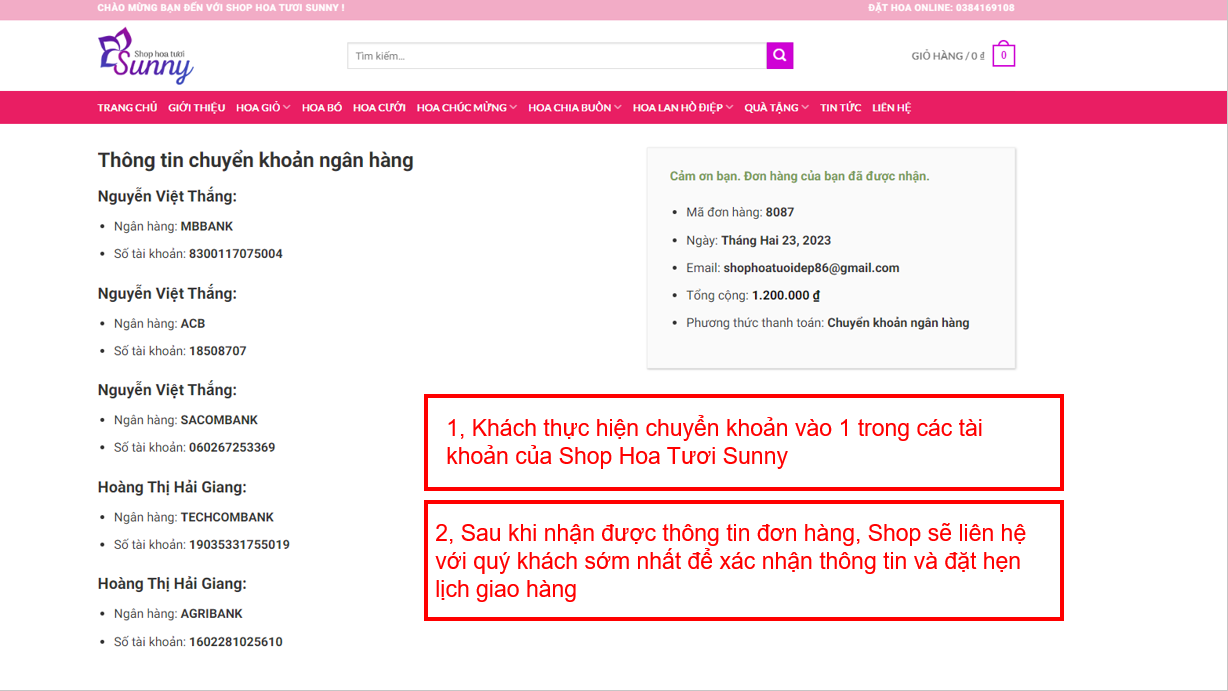Open the TIN TỨC menu item

[841, 108]
